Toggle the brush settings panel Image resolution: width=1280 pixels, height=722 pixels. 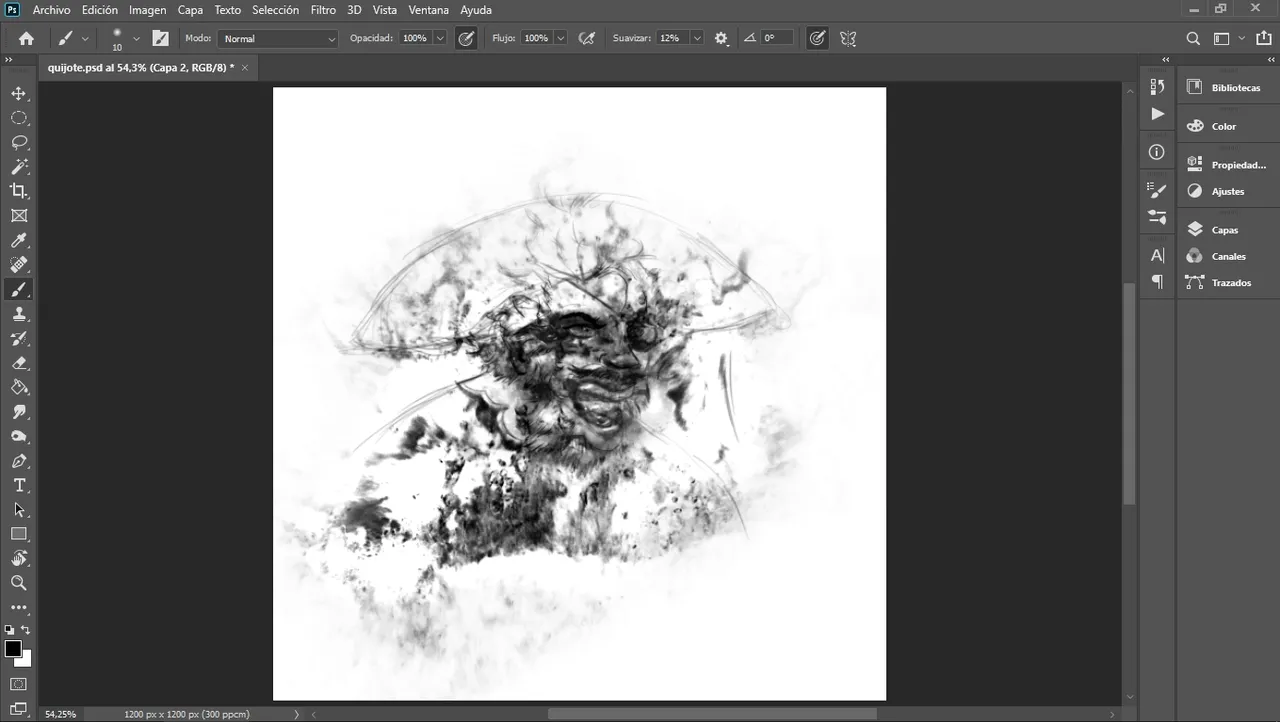[x=160, y=38]
